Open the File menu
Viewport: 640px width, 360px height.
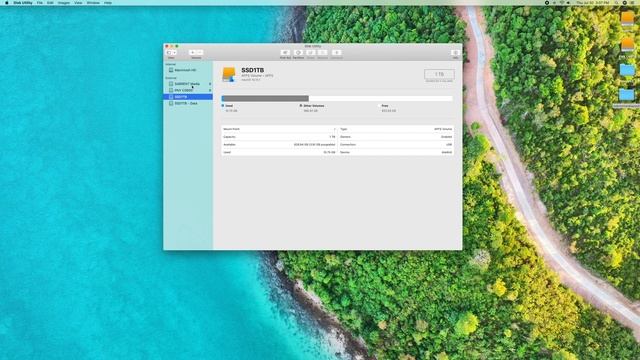pyautogui.click(x=40, y=3)
